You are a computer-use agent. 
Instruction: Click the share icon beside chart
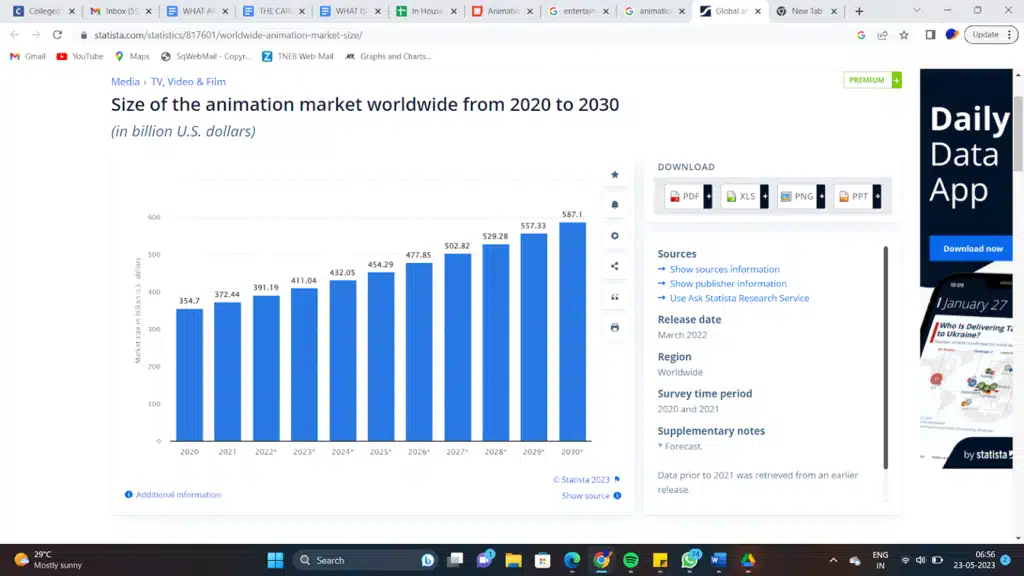pos(614,266)
